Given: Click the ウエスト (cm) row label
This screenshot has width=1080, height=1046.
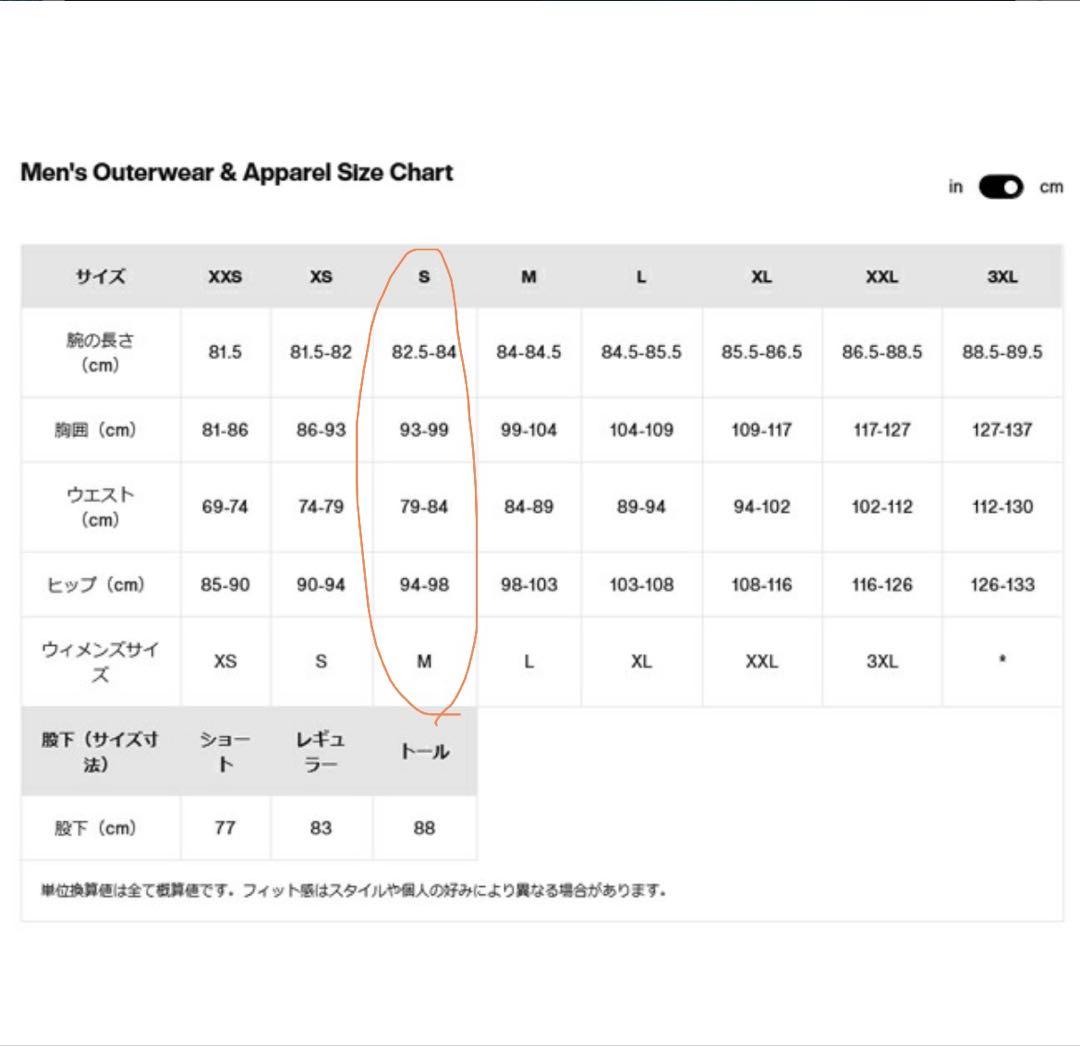Looking at the screenshot, I should (100, 507).
